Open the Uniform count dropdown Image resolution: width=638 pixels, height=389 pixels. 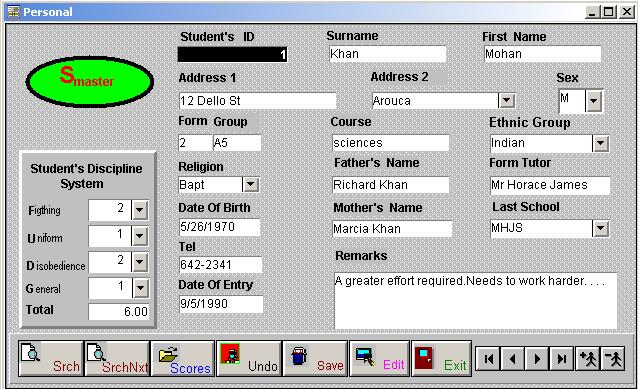[x=140, y=236]
